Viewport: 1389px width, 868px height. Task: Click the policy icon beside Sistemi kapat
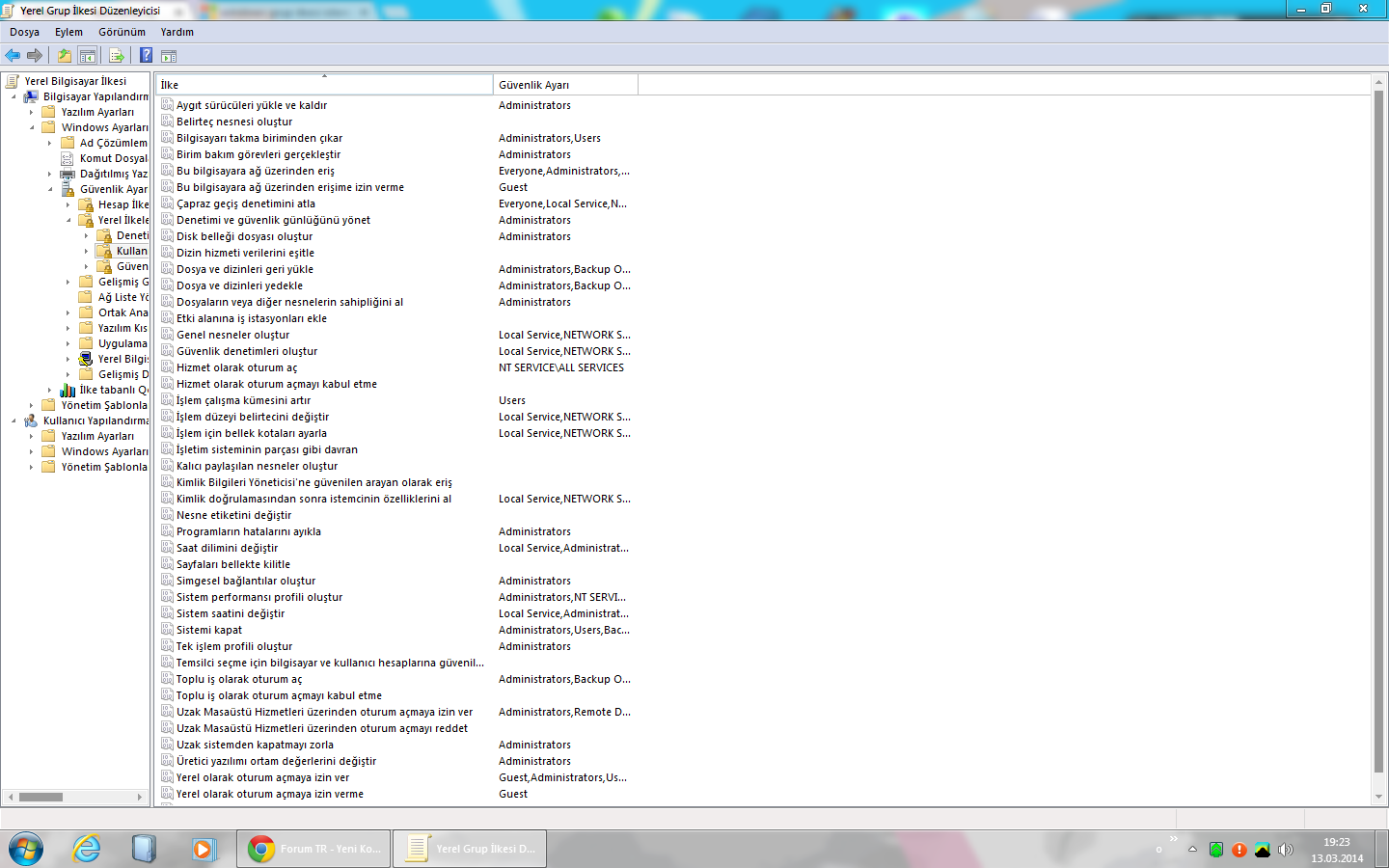[167, 630]
